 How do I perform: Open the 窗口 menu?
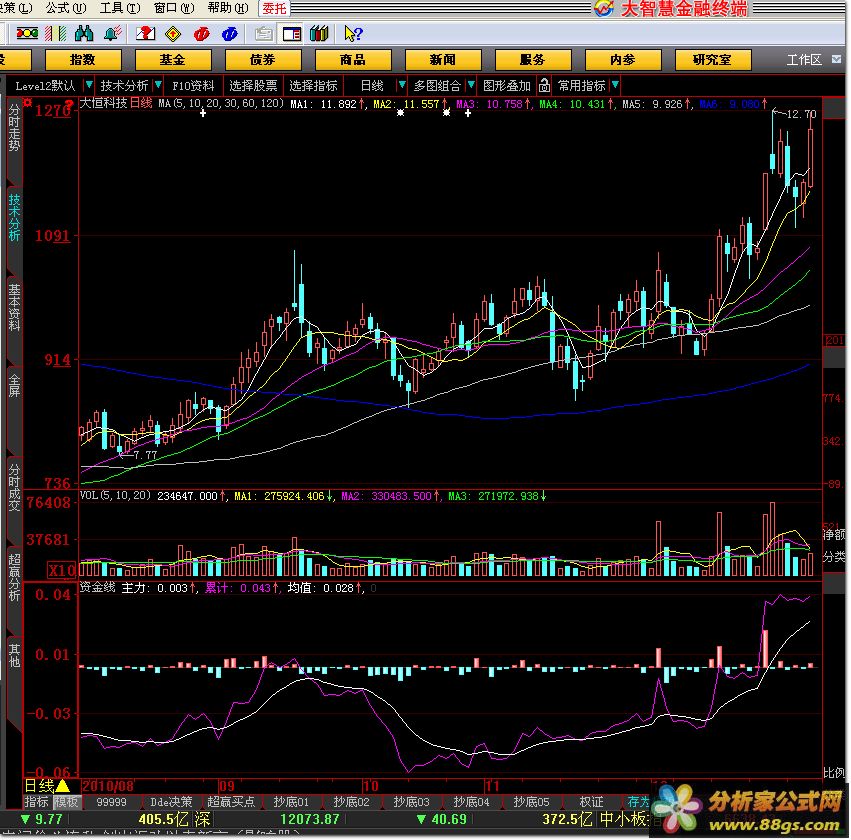[x=174, y=8]
